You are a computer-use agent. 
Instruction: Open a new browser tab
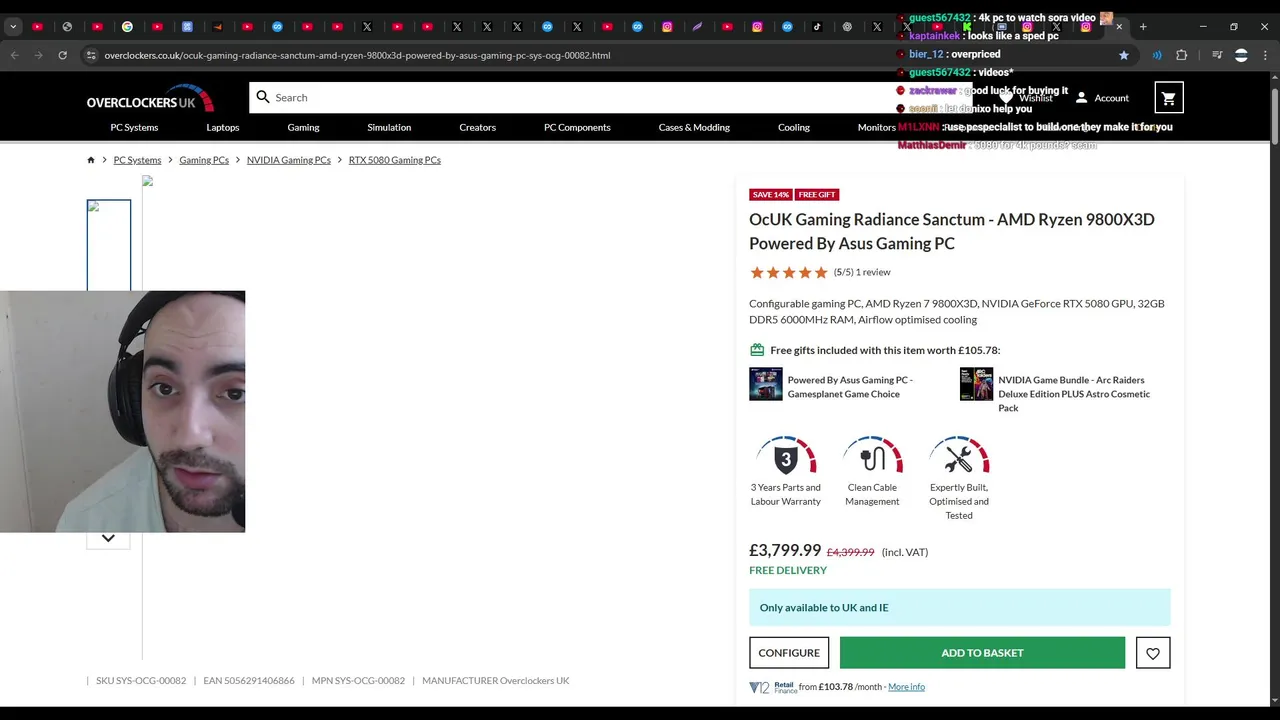[x=1143, y=27]
